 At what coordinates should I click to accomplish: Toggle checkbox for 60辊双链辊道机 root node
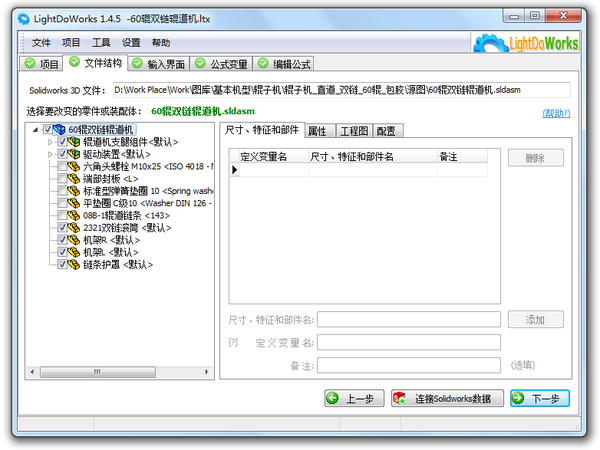(x=47, y=129)
